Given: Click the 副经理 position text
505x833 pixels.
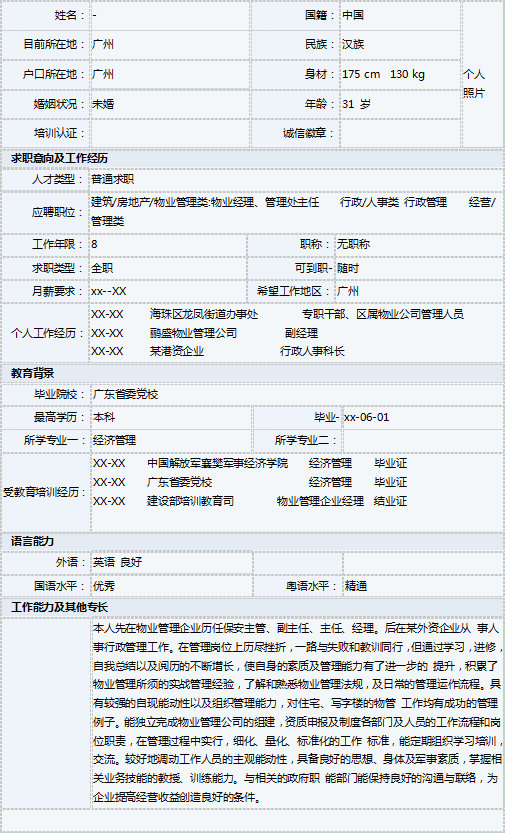Looking at the screenshot, I should coord(301,333).
